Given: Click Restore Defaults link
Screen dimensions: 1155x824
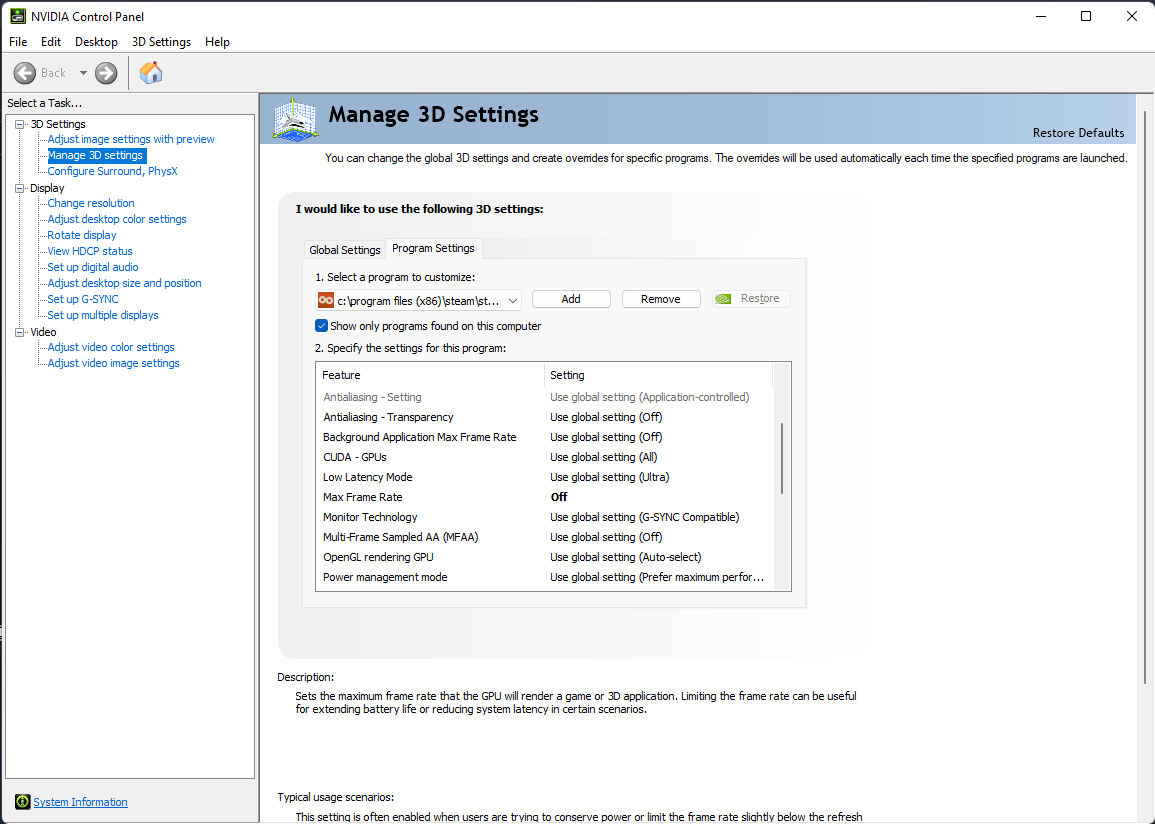Looking at the screenshot, I should 1078,133.
